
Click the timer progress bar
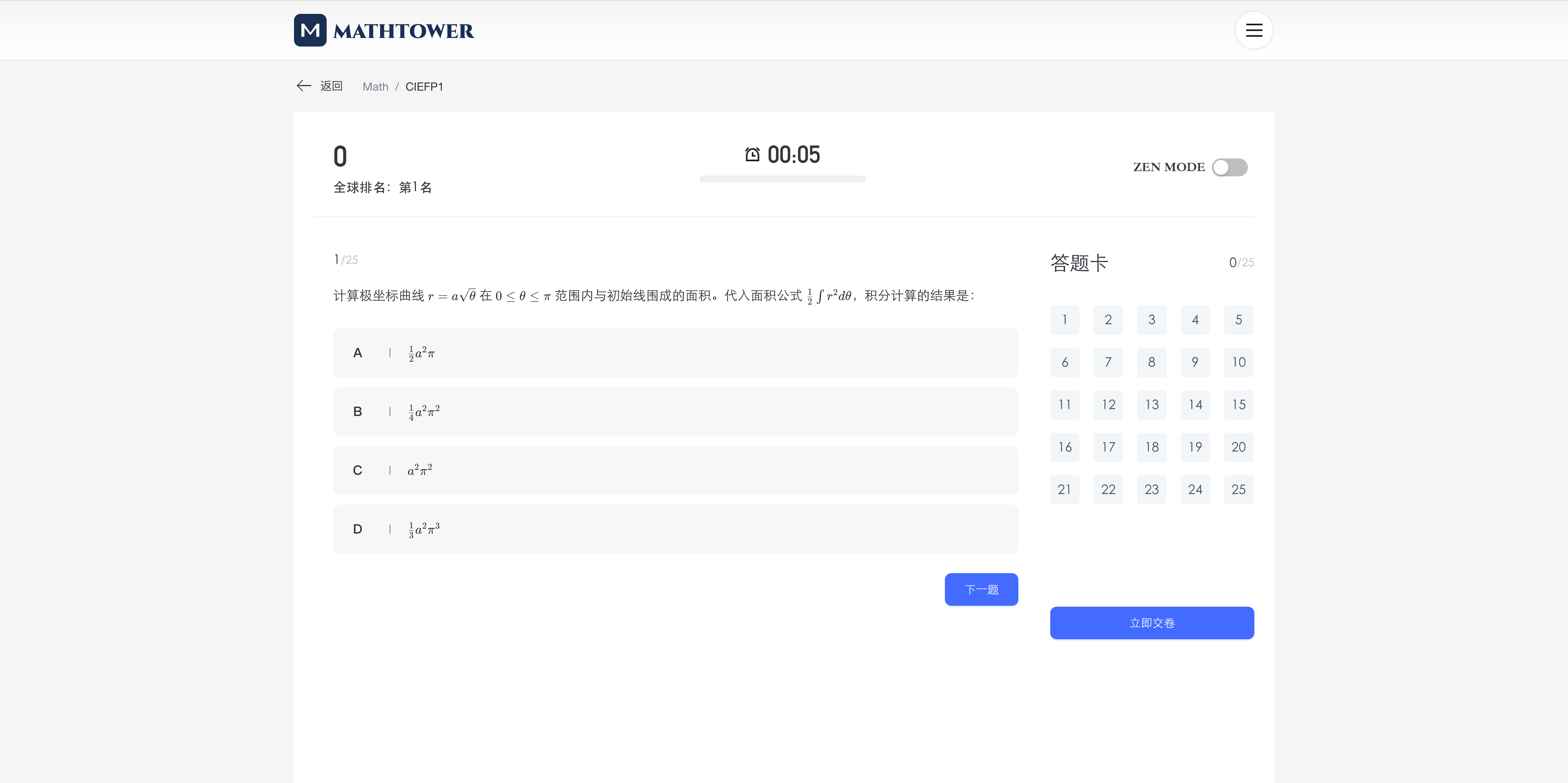[782, 179]
